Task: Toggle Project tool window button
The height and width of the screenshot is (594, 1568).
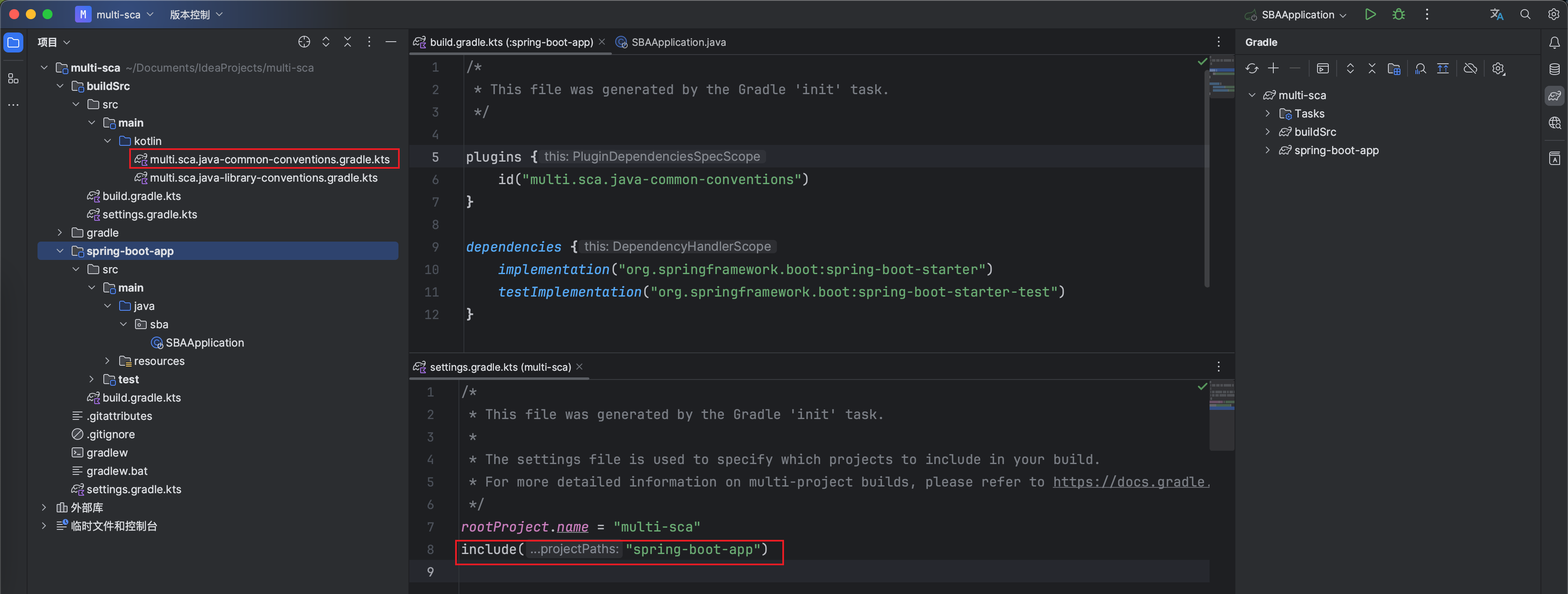Action: tap(13, 42)
